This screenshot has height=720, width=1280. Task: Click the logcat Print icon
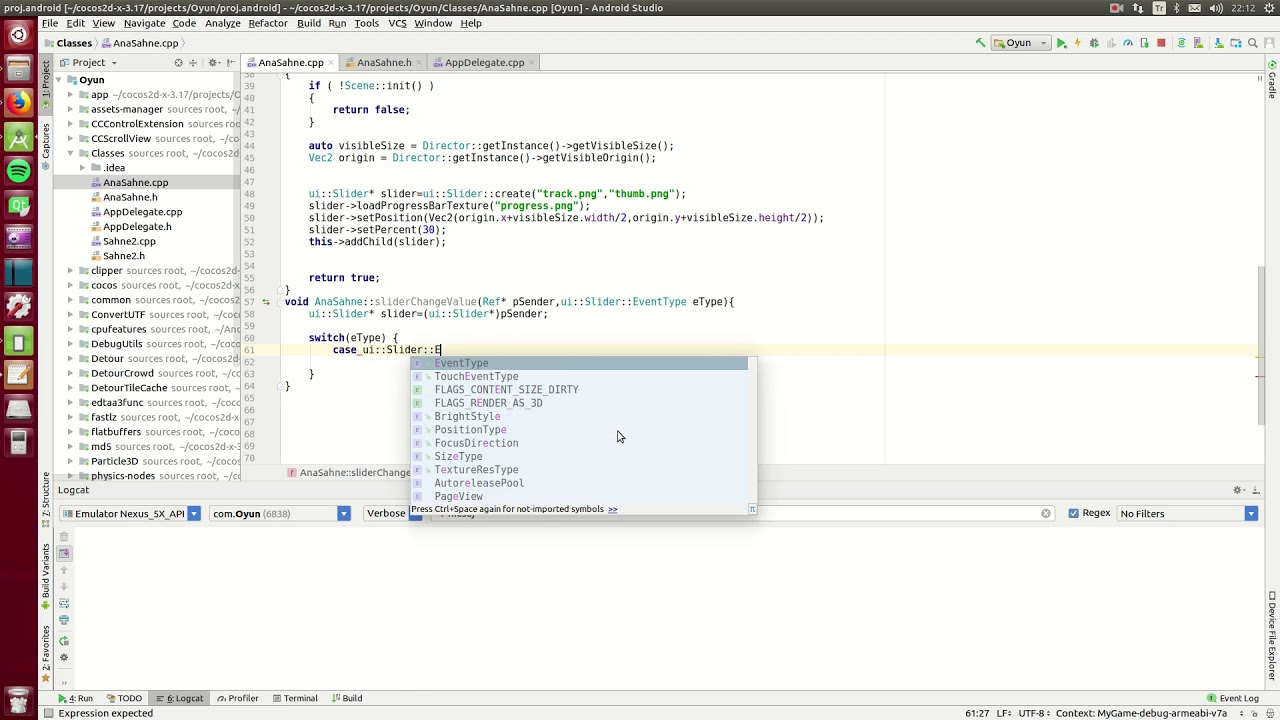click(x=64, y=620)
